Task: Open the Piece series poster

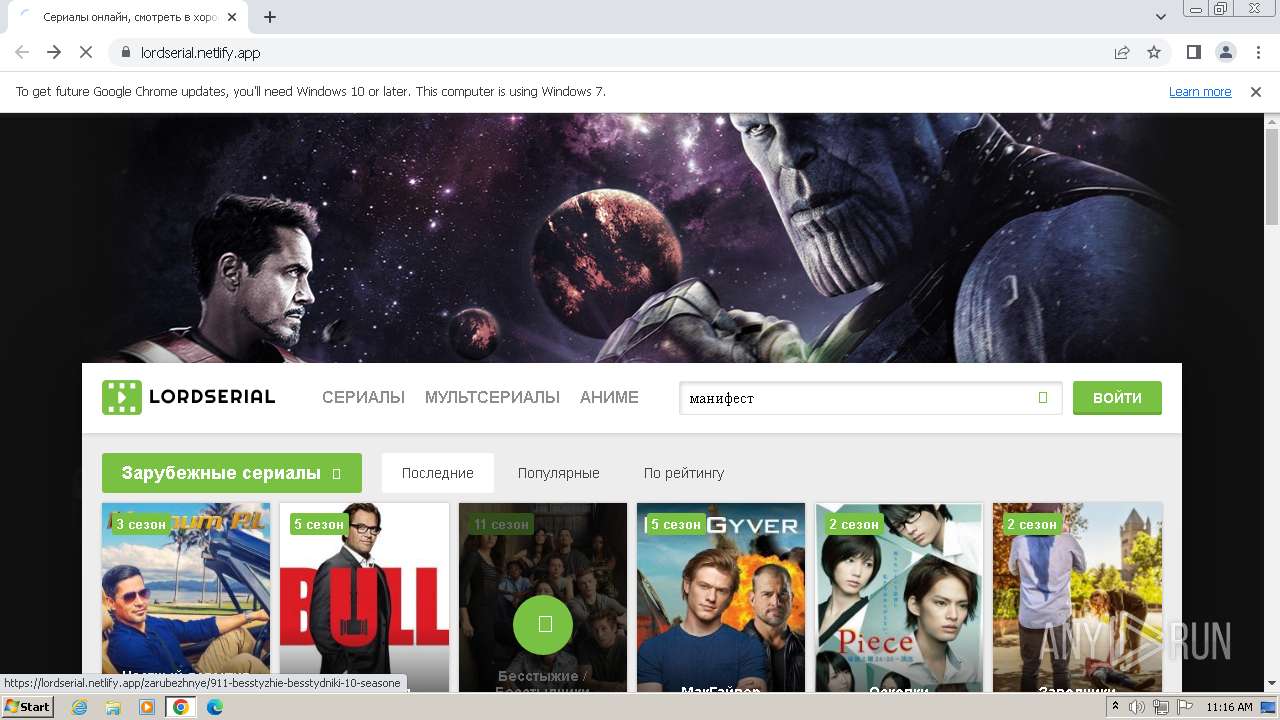Action: click(899, 597)
